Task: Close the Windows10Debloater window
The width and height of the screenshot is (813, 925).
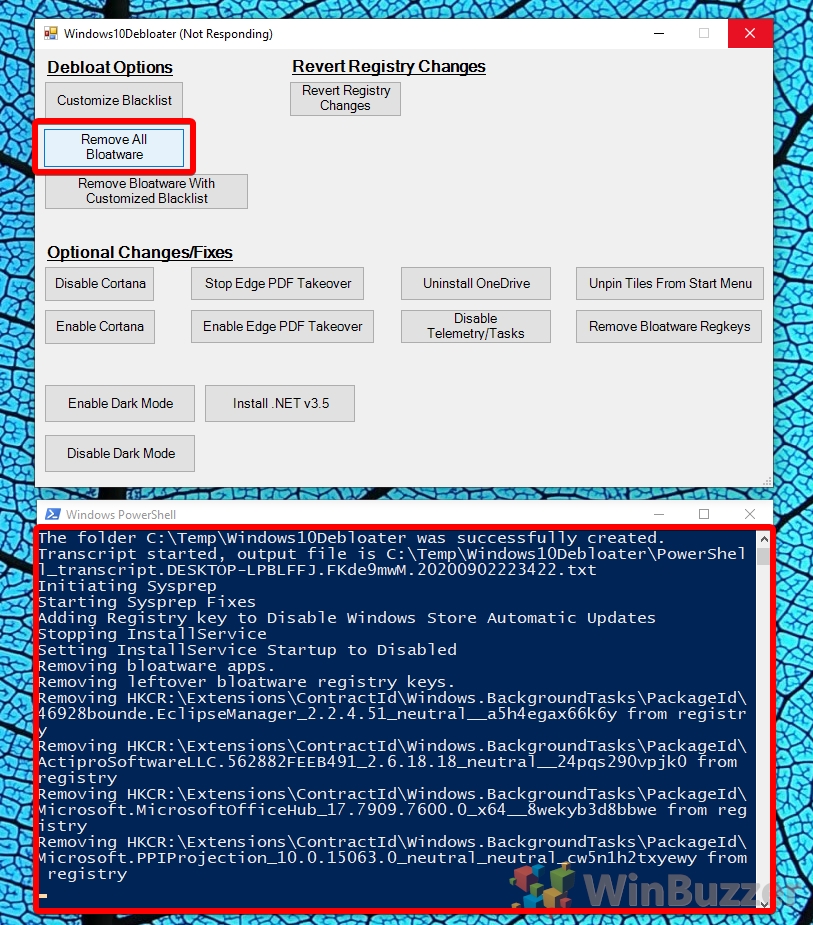Action: tap(750, 34)
